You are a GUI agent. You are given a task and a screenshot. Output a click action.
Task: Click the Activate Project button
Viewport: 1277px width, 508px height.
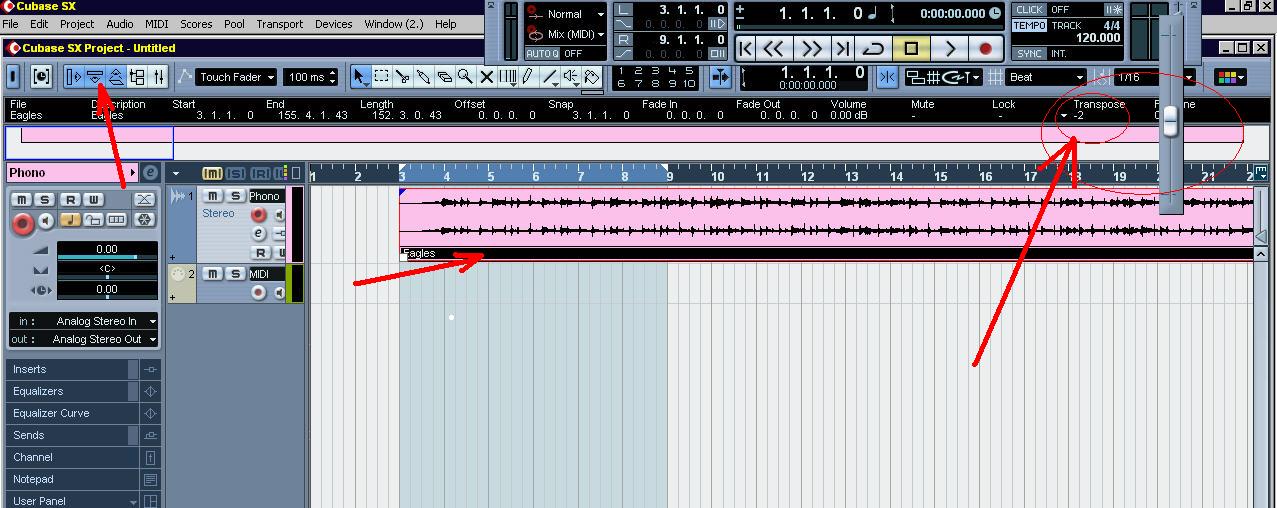(14, 77)
